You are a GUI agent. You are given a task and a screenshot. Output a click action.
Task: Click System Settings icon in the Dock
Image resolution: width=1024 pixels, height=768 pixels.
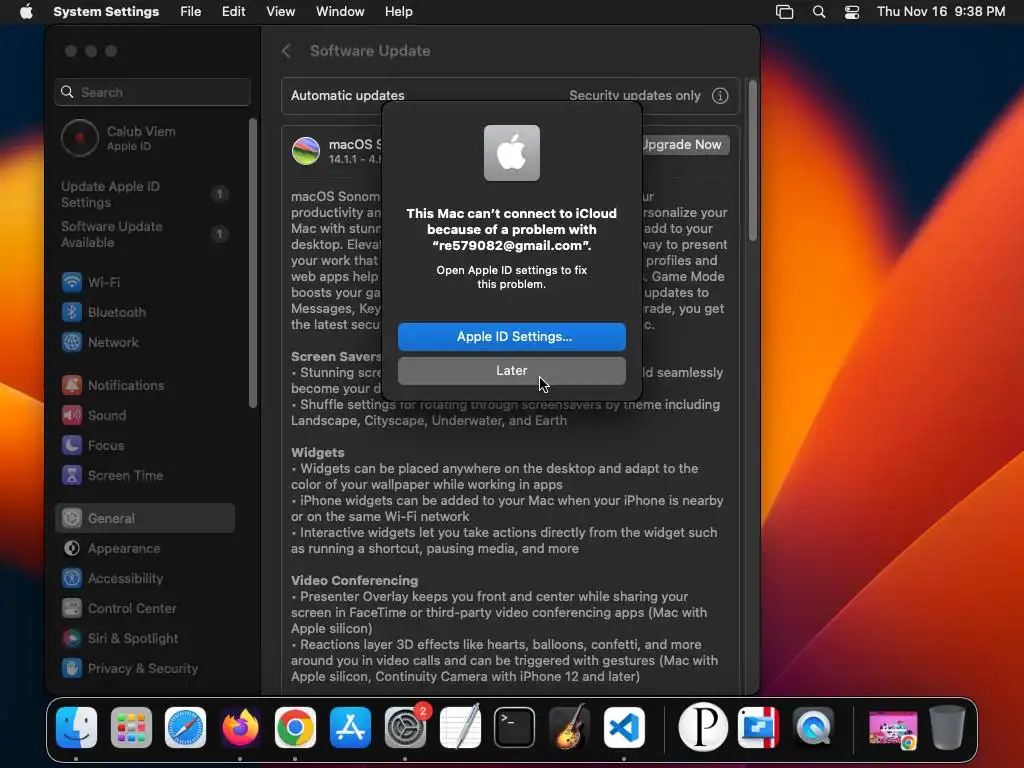[405, 727]
